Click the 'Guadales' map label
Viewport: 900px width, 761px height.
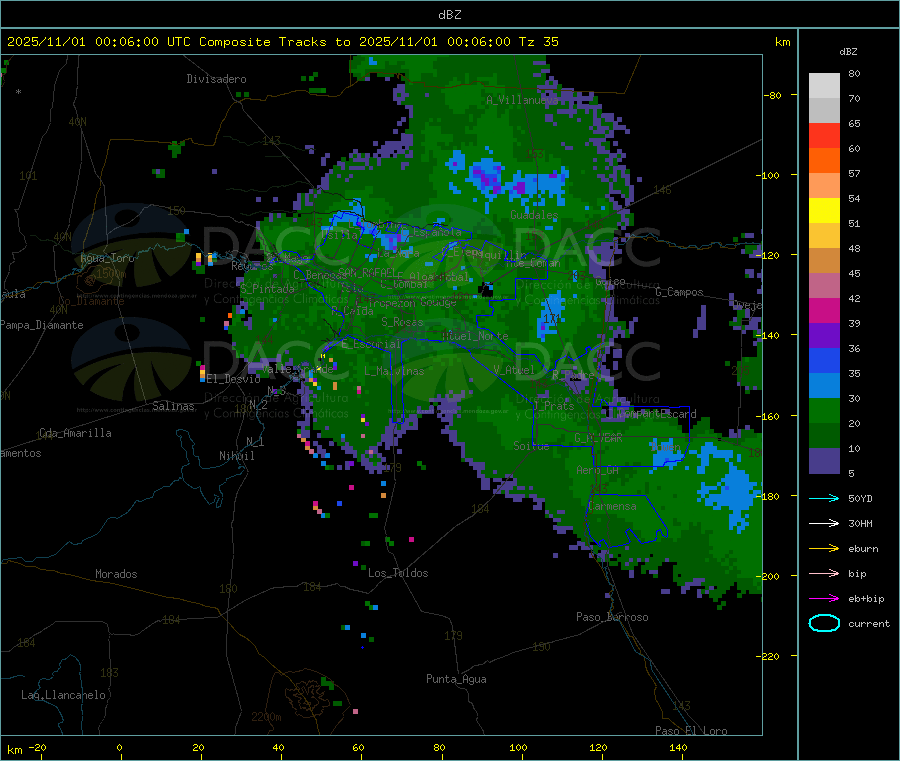pyautogui.click(x=534, y=215)
